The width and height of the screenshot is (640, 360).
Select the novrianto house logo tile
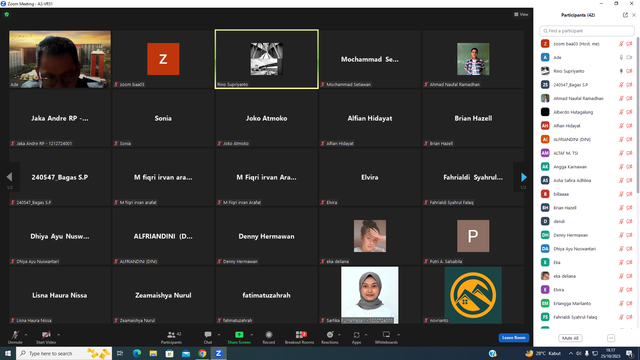coord(473,295)
